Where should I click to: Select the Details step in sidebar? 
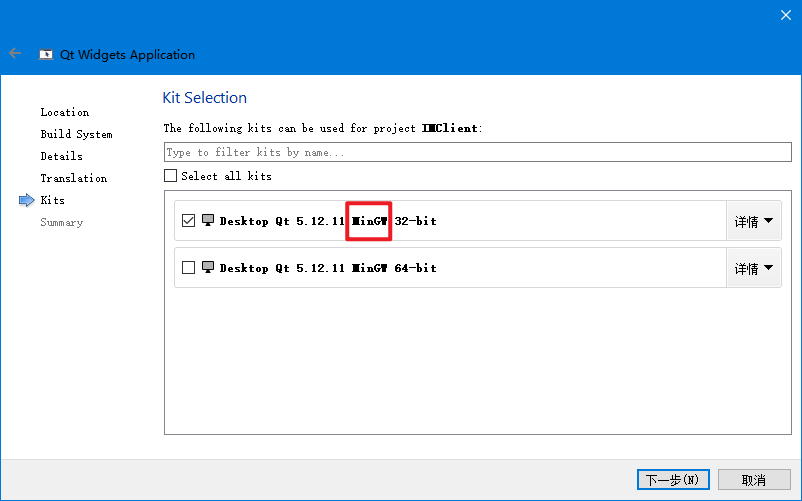pos(61,156)
